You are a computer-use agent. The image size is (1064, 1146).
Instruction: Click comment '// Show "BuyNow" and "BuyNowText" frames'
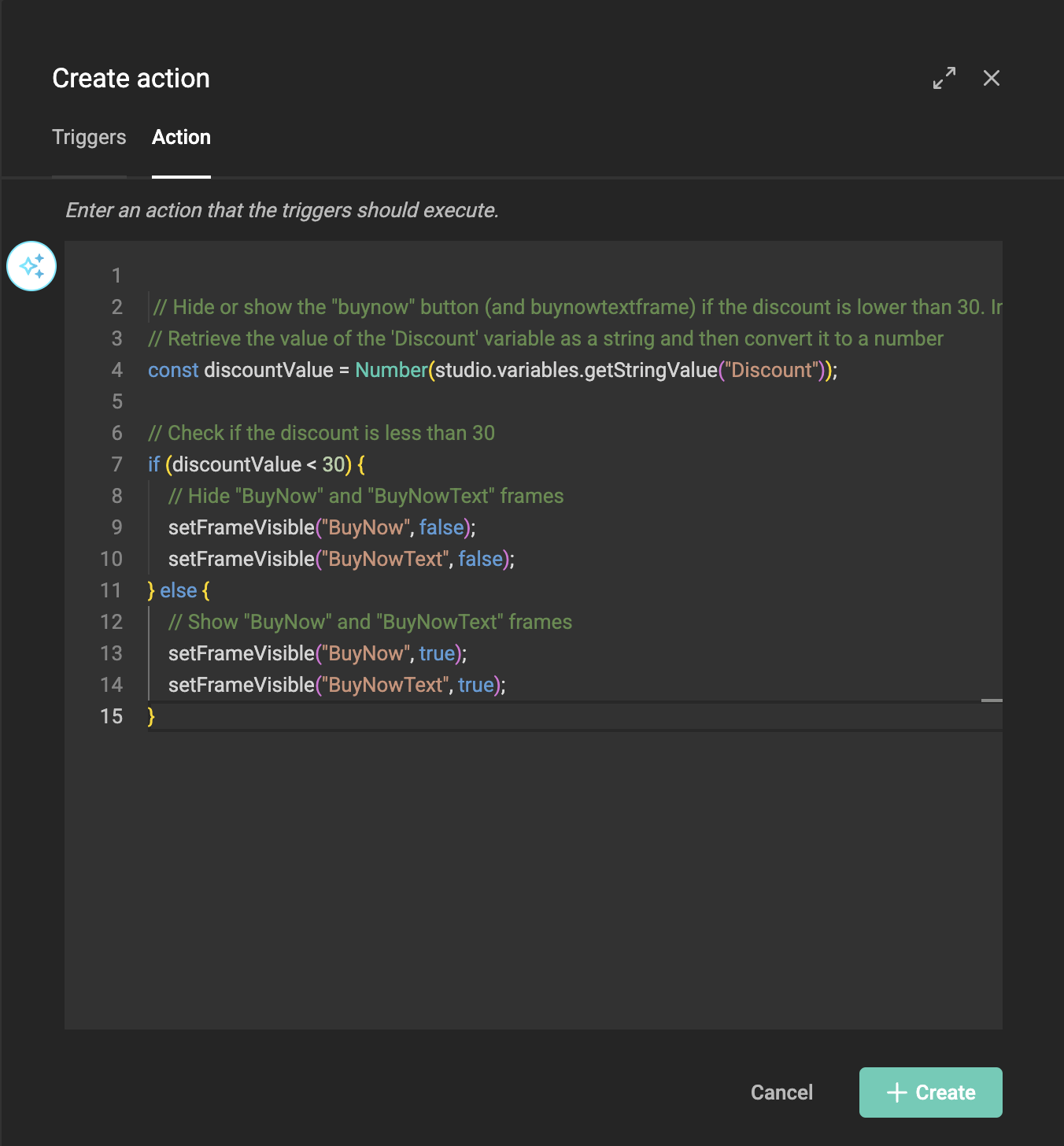click(x=370, y=622)
